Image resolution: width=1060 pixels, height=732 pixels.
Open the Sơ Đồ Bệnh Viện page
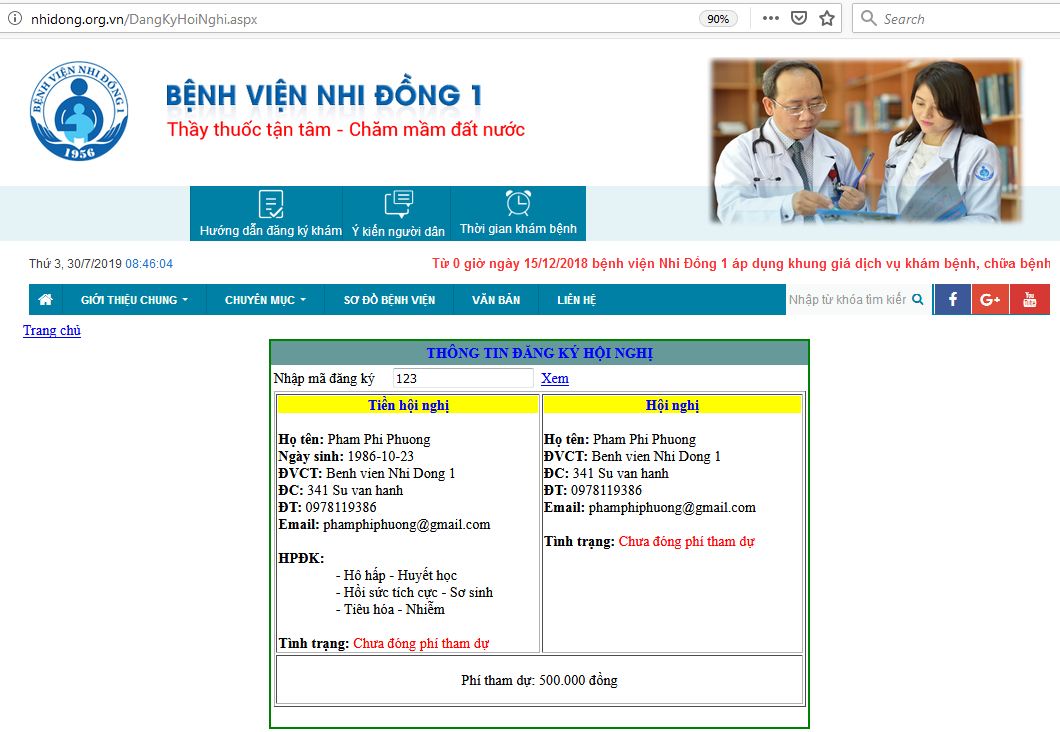pyautogui.click(x=389, y=299)
